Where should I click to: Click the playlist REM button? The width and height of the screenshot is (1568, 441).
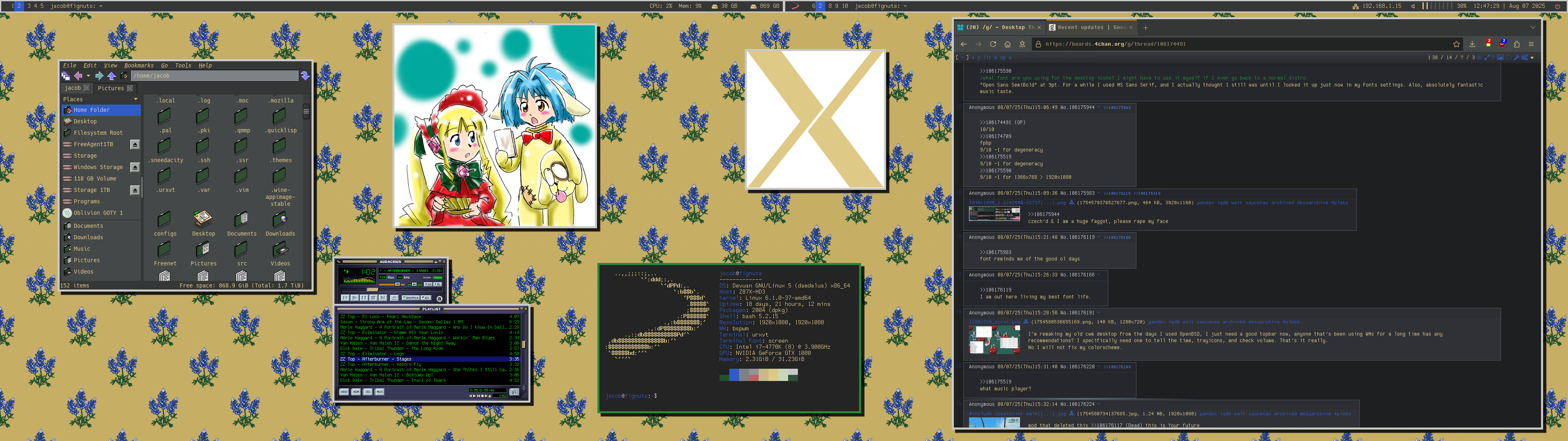click(356, 392)
